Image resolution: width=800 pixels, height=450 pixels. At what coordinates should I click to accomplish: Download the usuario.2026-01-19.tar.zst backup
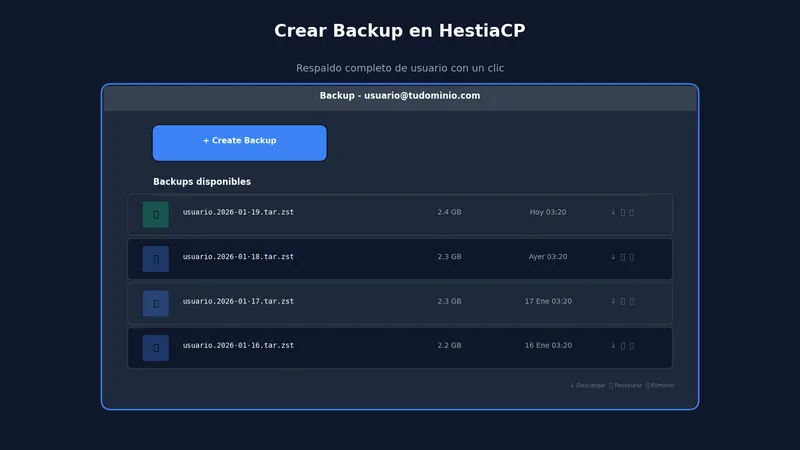613,212
